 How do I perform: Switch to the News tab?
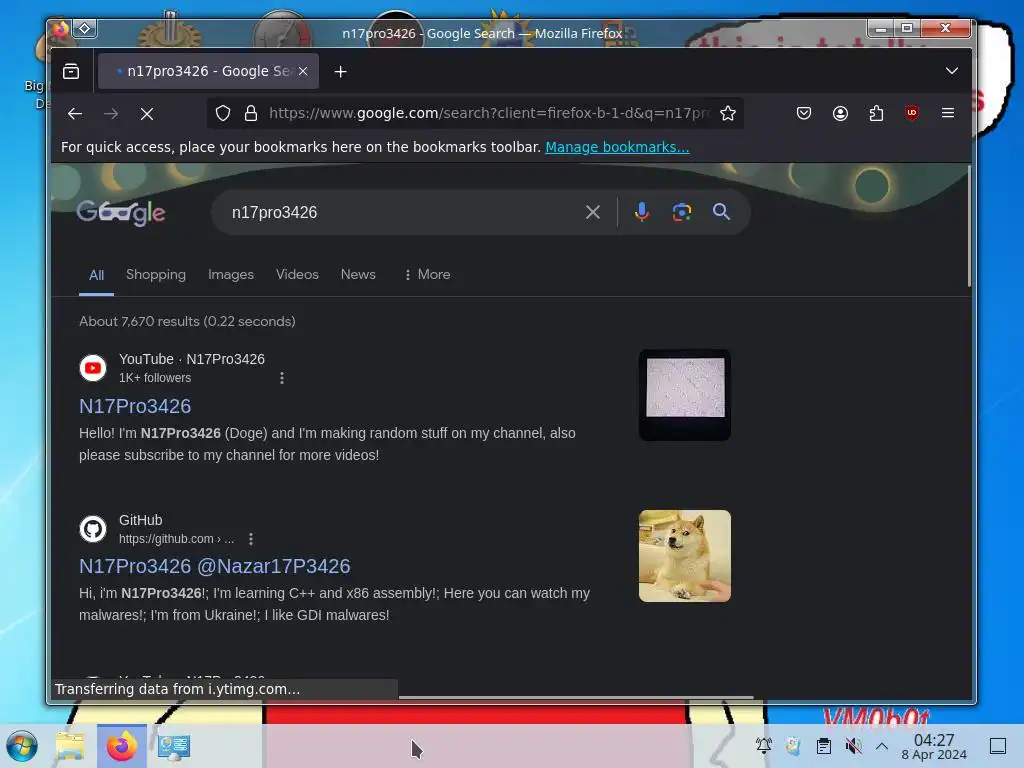click(x=358, y=274)
